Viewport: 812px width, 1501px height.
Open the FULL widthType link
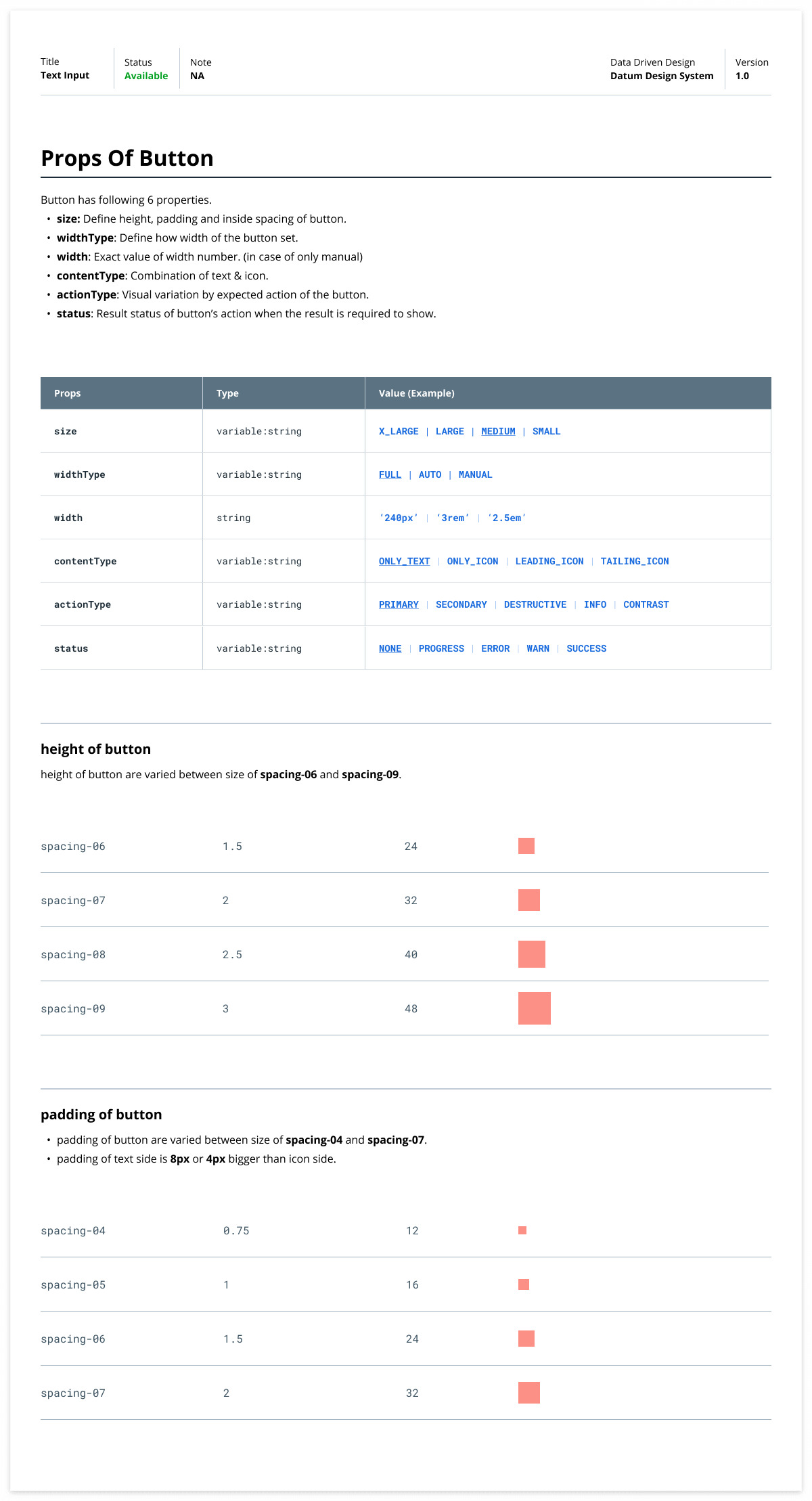coord(390,474)
